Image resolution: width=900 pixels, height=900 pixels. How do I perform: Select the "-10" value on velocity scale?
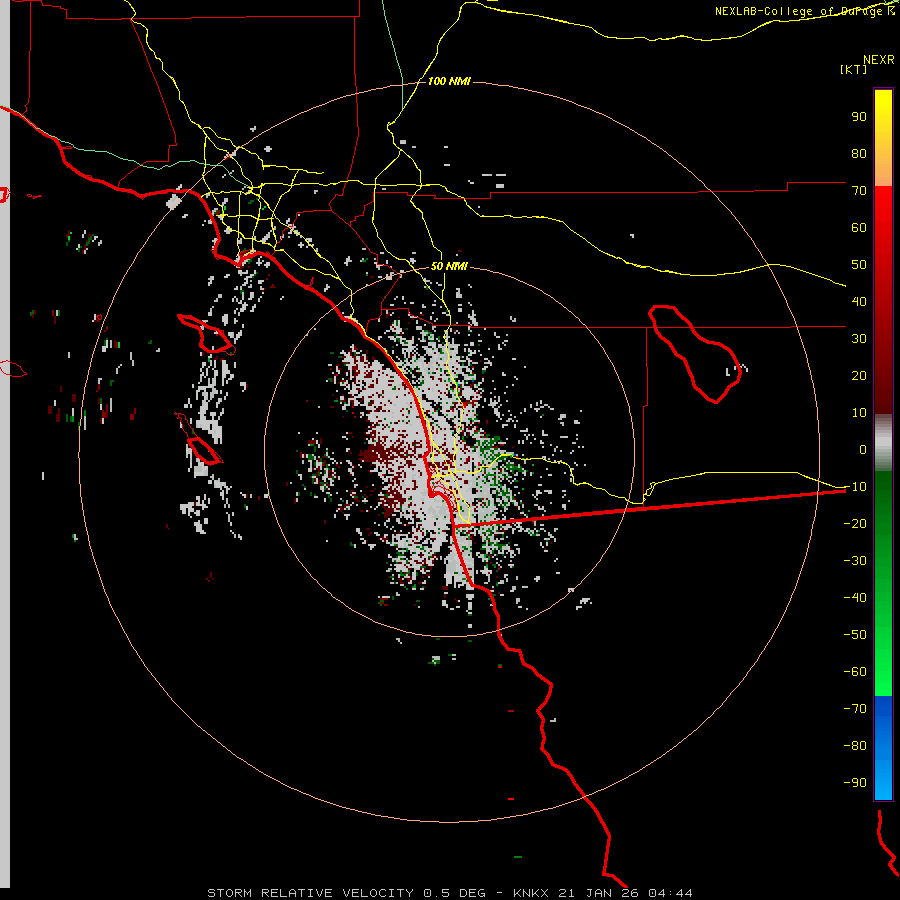[855, 487]
